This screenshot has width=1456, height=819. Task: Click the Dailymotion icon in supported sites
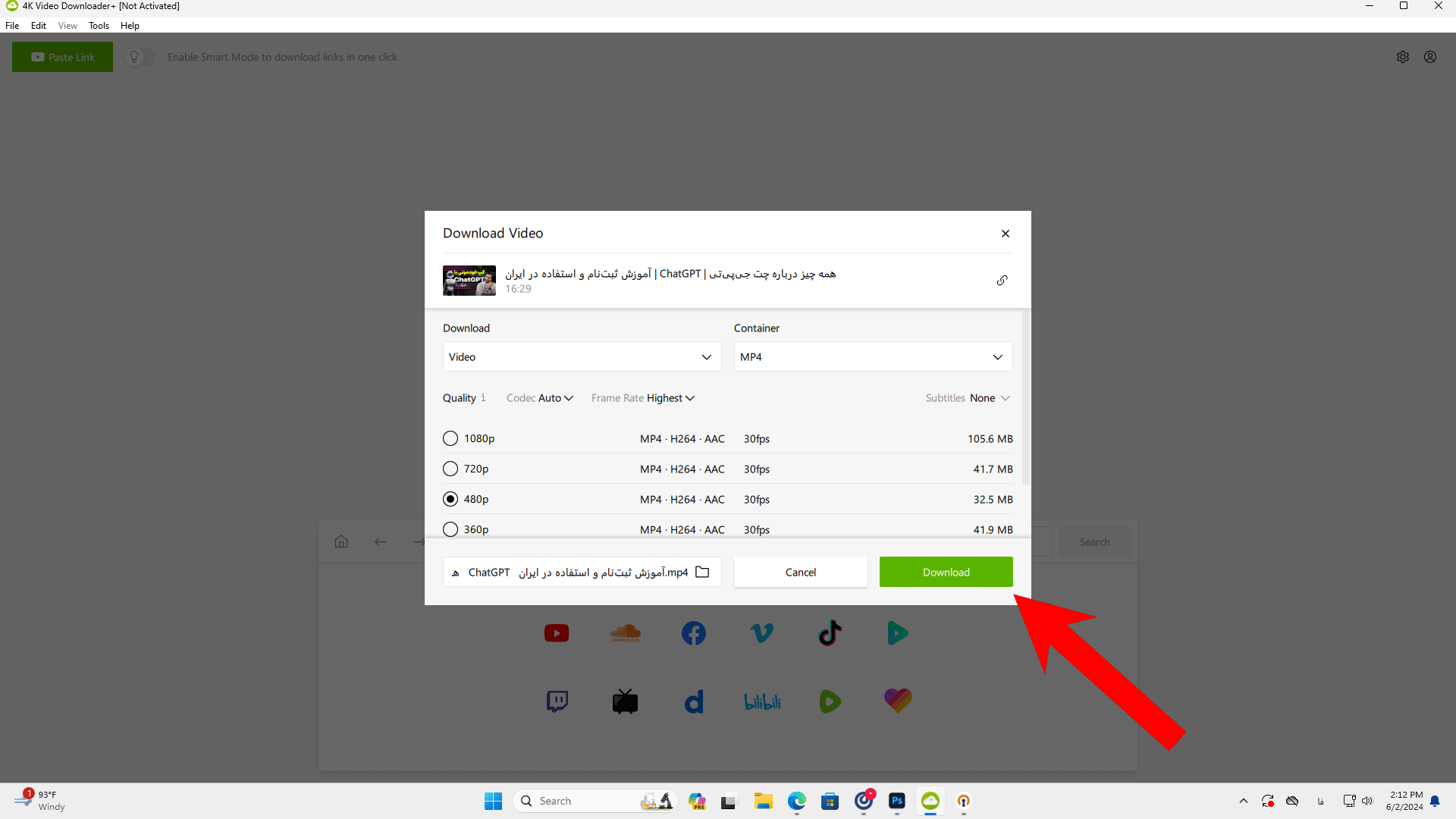[693, 700]
